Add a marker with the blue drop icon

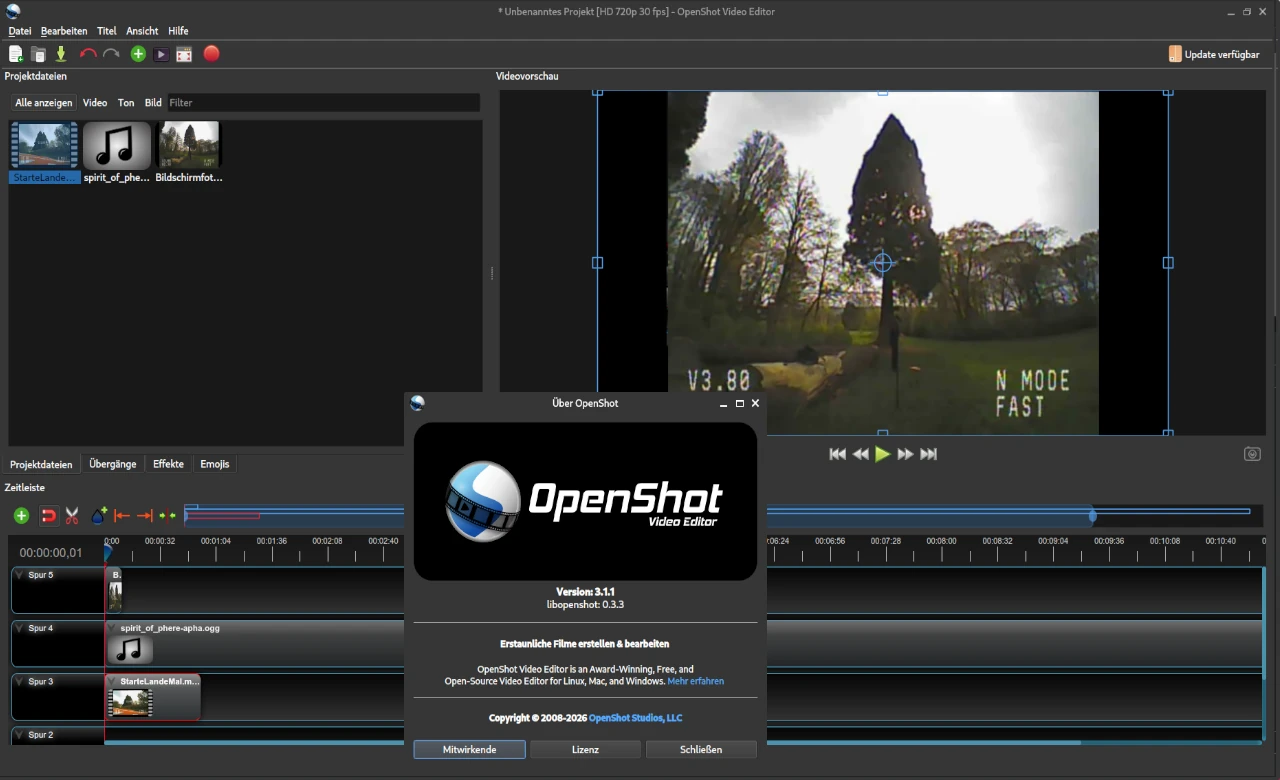click(x=99, y=516)
